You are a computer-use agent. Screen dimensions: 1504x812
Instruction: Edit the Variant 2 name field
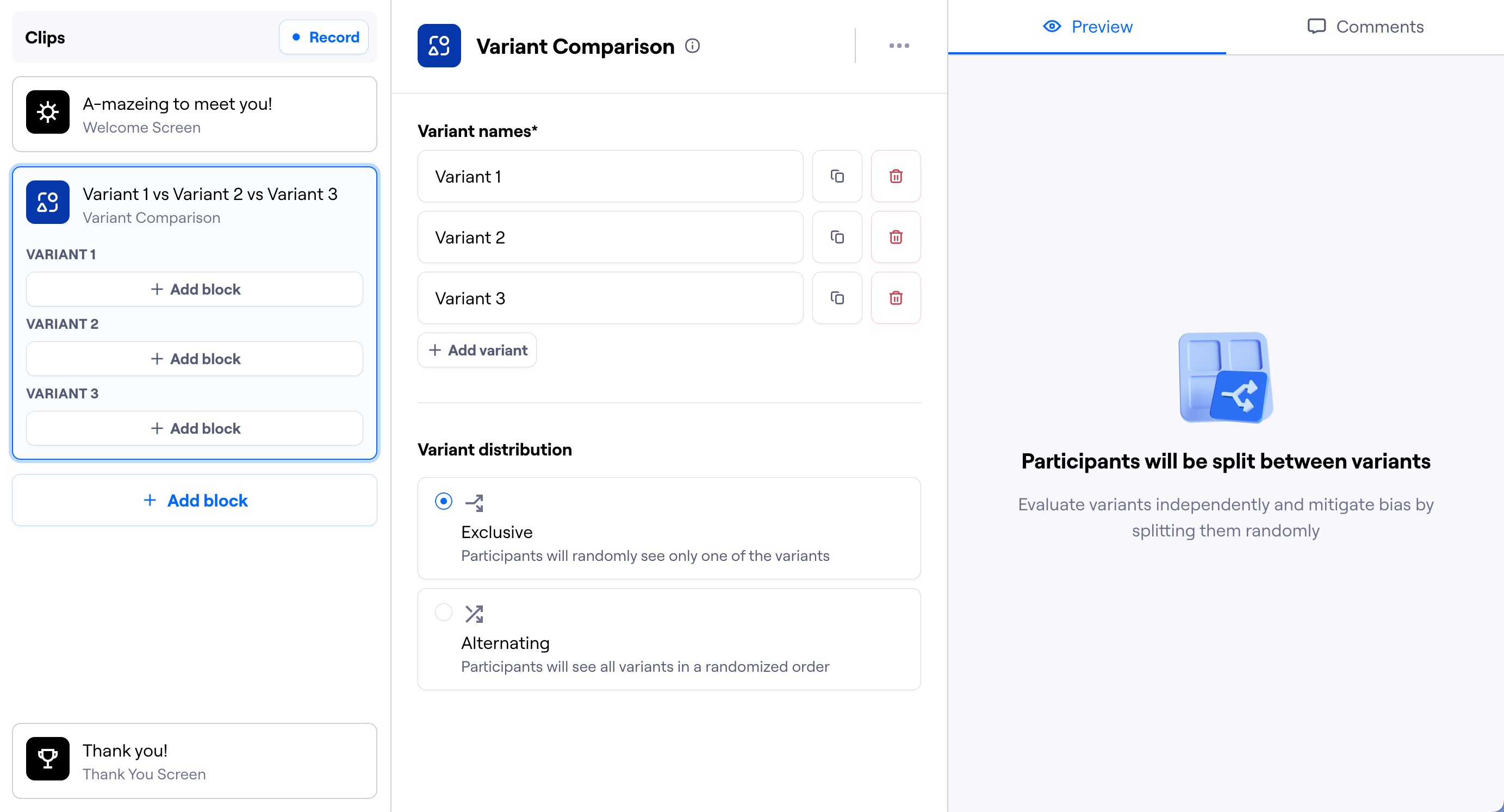point(610,237)
